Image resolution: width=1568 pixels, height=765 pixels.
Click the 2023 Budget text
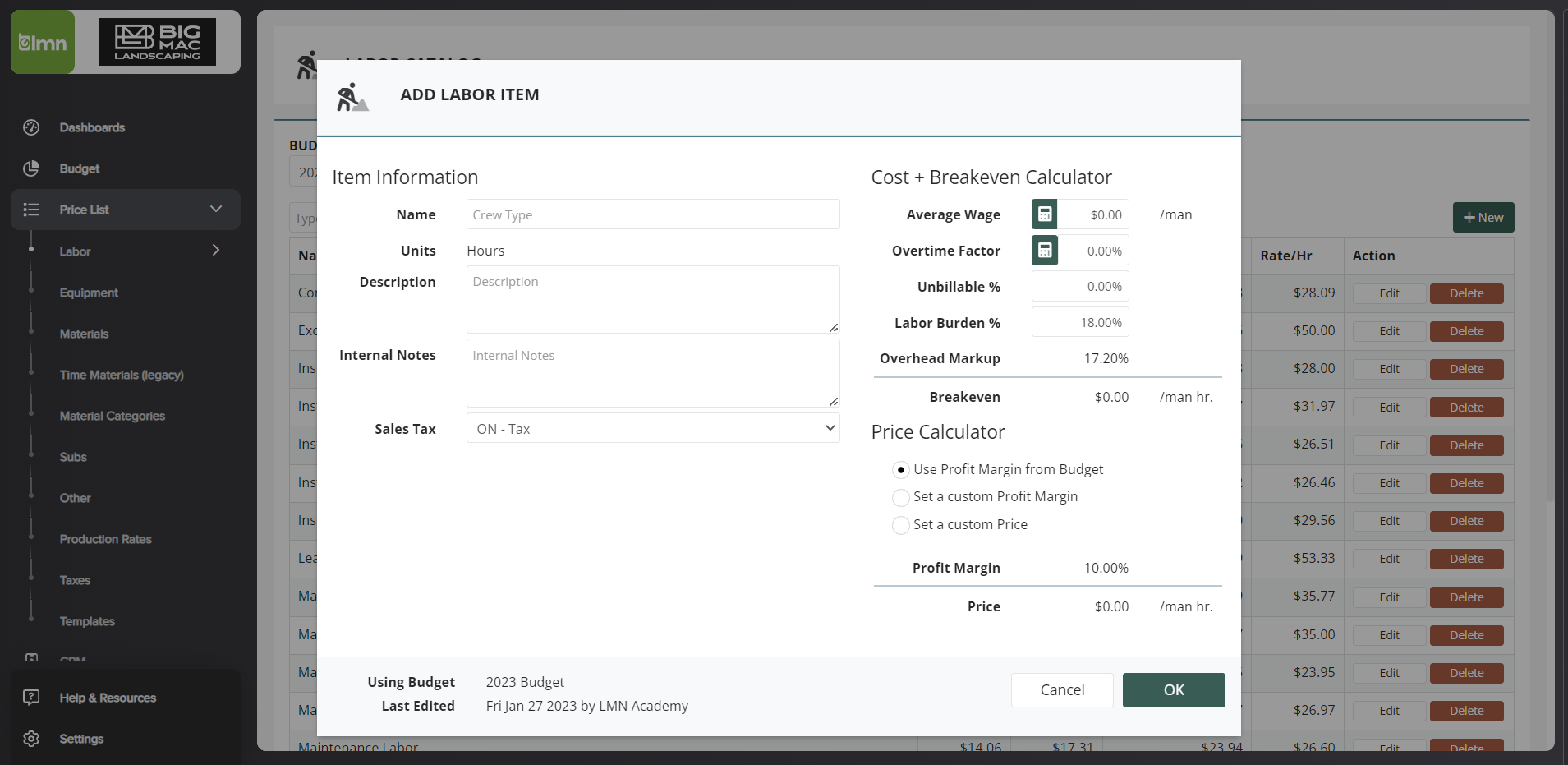[x=525, y=682]
